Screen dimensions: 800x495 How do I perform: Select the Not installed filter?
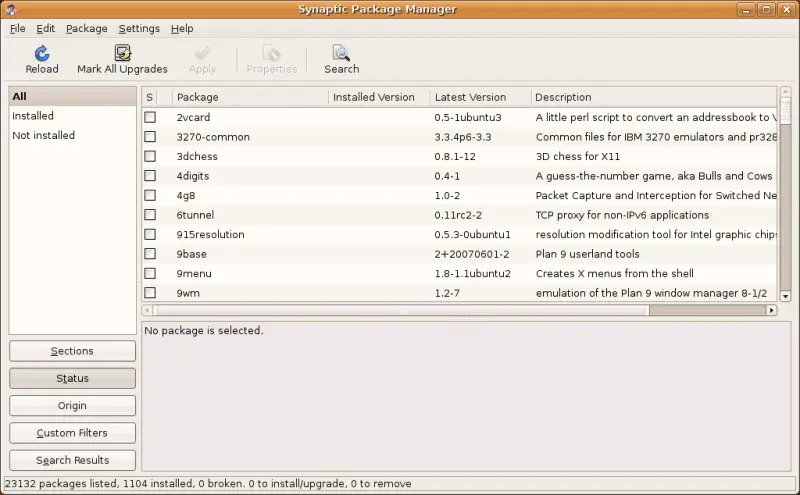pos(72,135)
